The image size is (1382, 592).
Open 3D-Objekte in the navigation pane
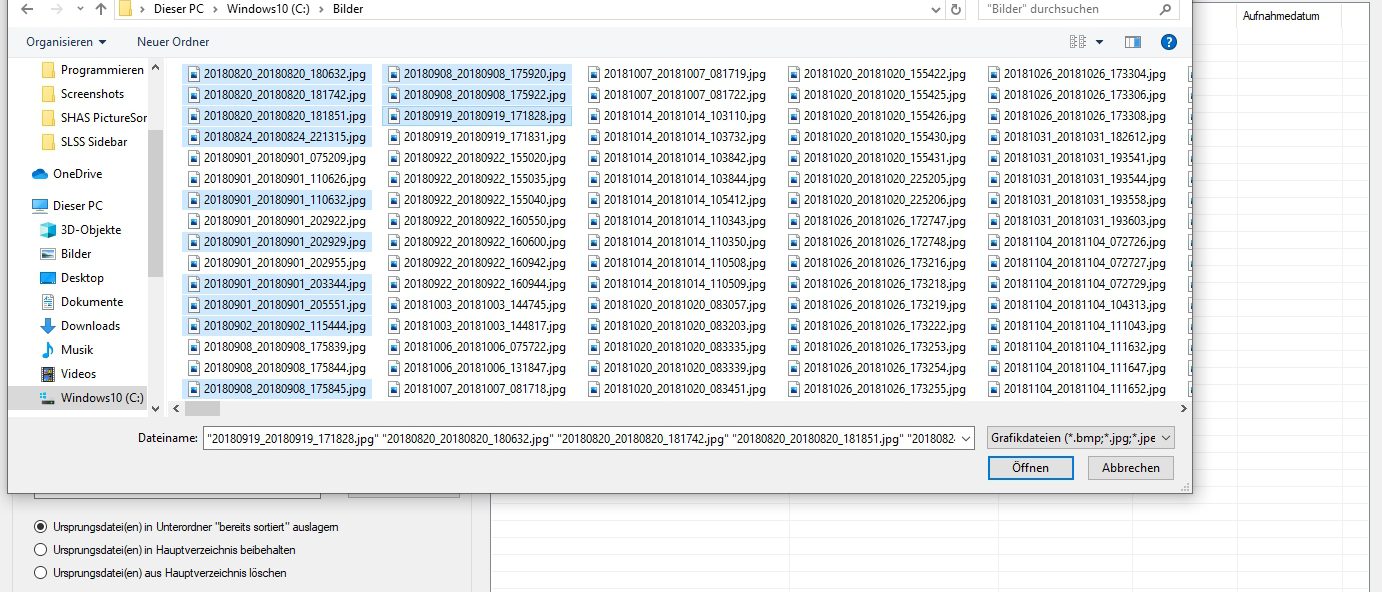point(90,230)
